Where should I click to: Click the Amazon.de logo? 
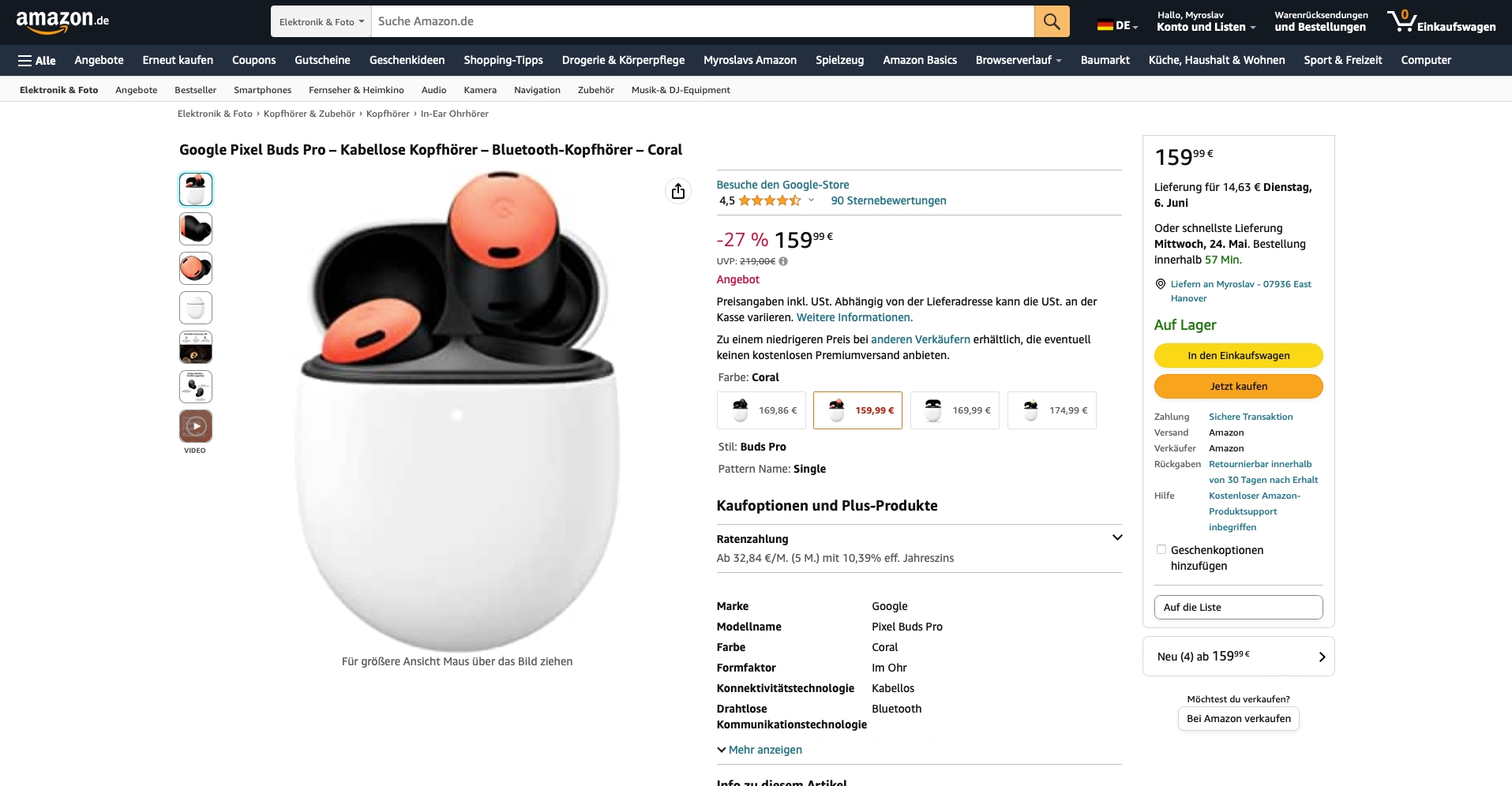click(x=62, y=21)
